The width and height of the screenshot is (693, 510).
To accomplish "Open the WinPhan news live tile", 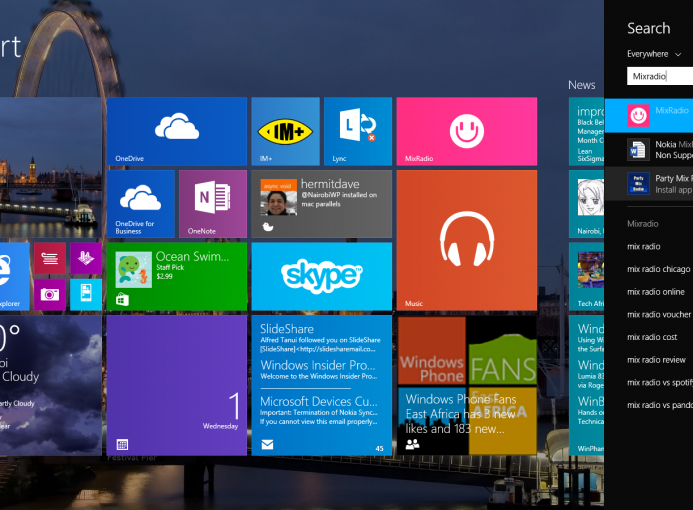I will click(586, 385).
